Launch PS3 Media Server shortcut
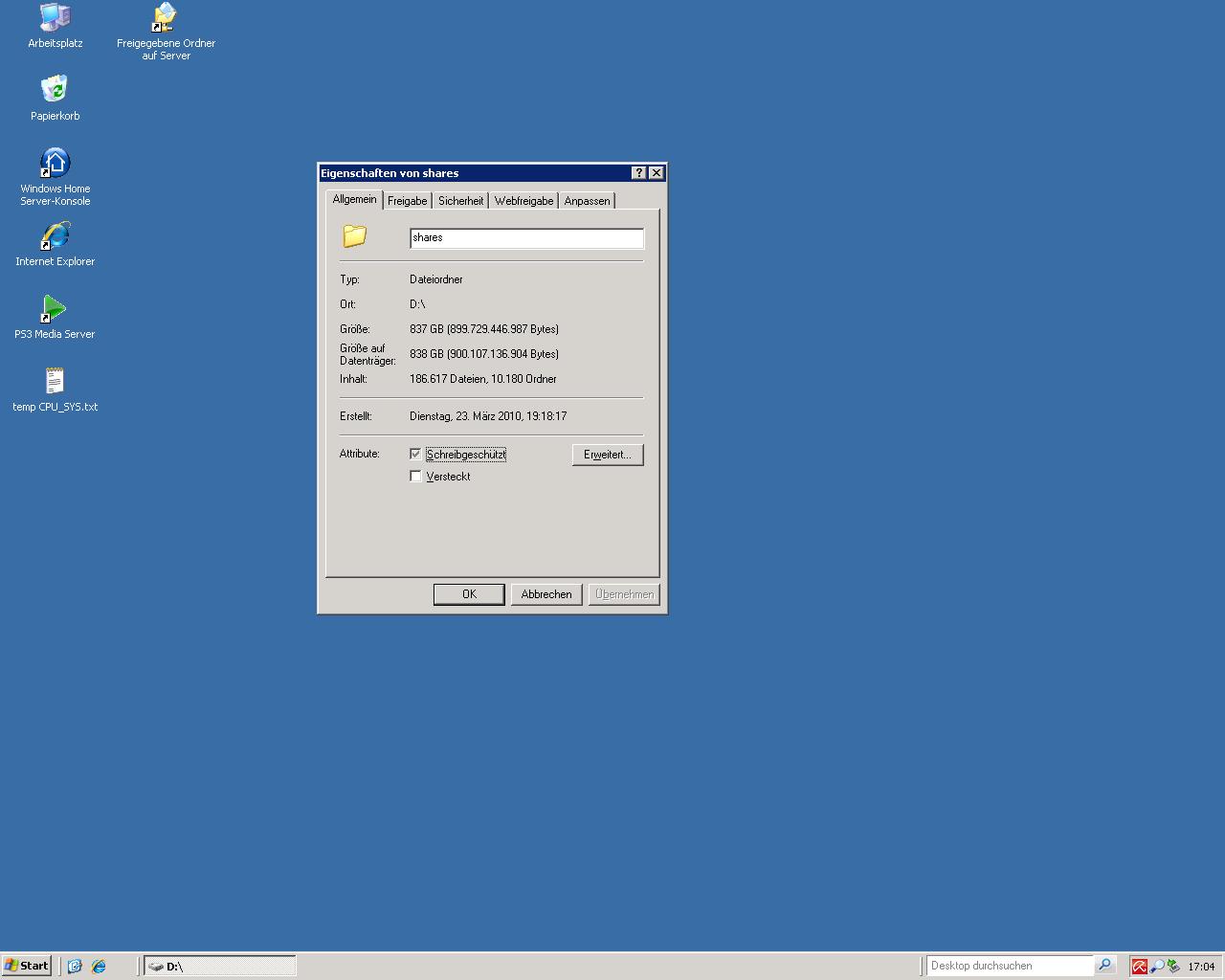This screenshot has height=980, width=1225. (55, 309)
